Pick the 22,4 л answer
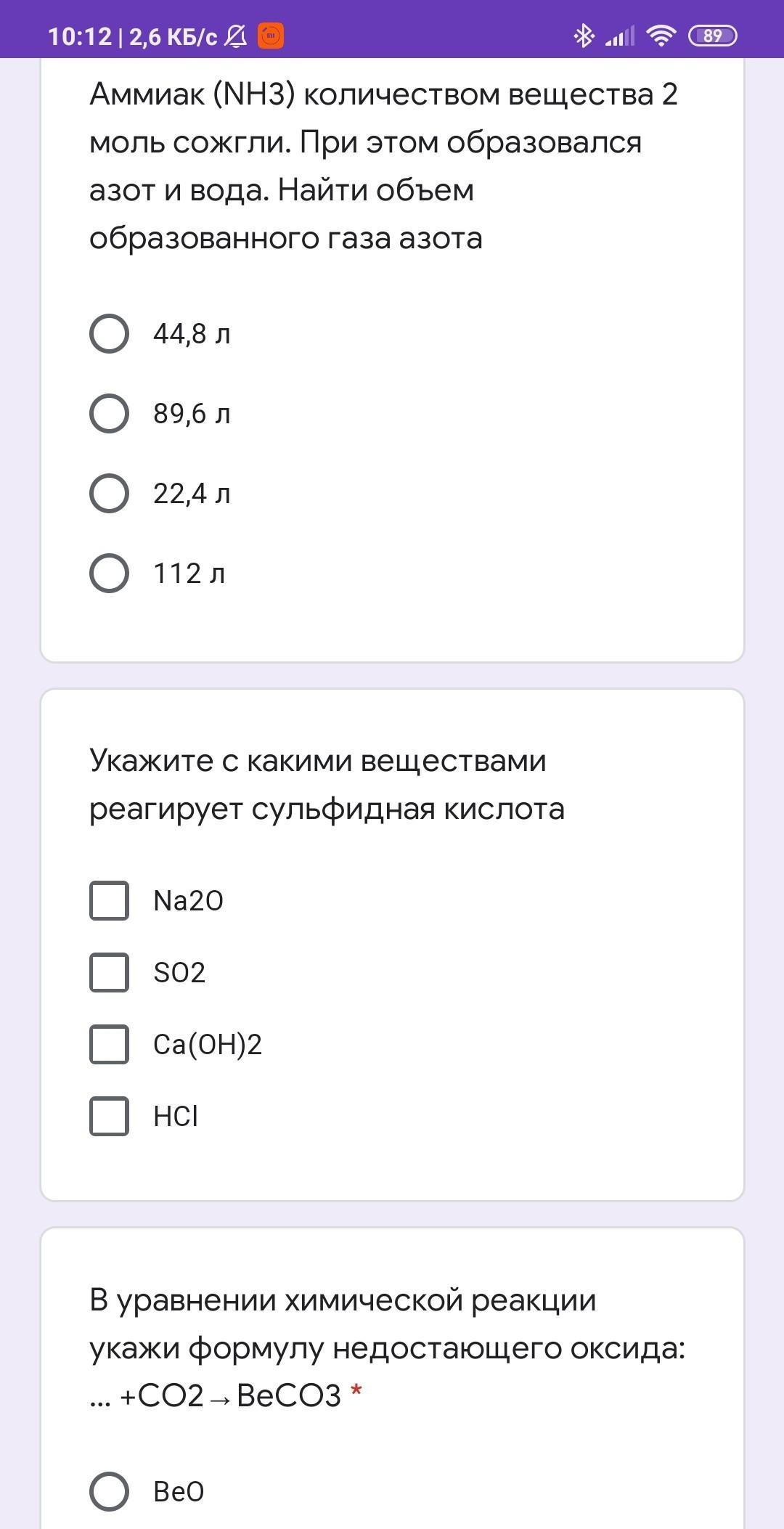Screen dimensions: 784x1529 [x=110, y=494]
